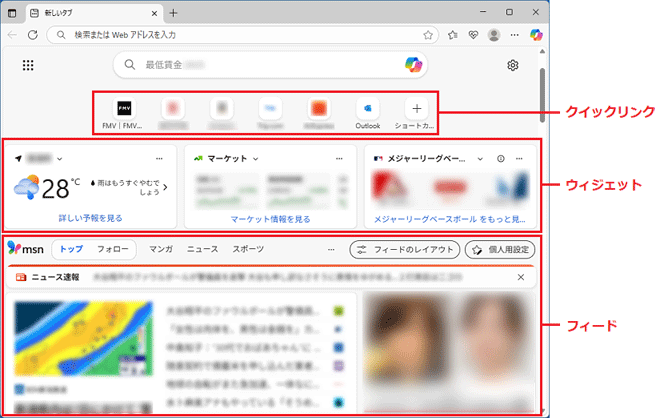The height and width of the screenshot is (418, 664).
Task: Open the ニュース feed category
Action: [202, 249]
